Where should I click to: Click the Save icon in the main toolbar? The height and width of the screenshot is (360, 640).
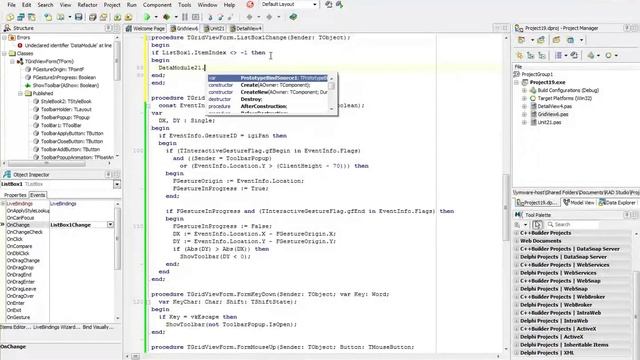coord(79,17)
